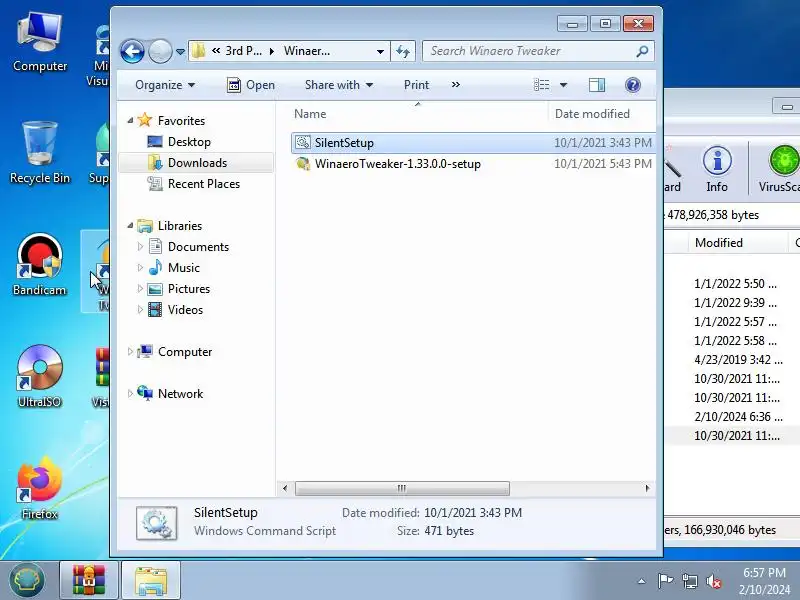
Task: Expand the Music library node
Action: [140, 268]
